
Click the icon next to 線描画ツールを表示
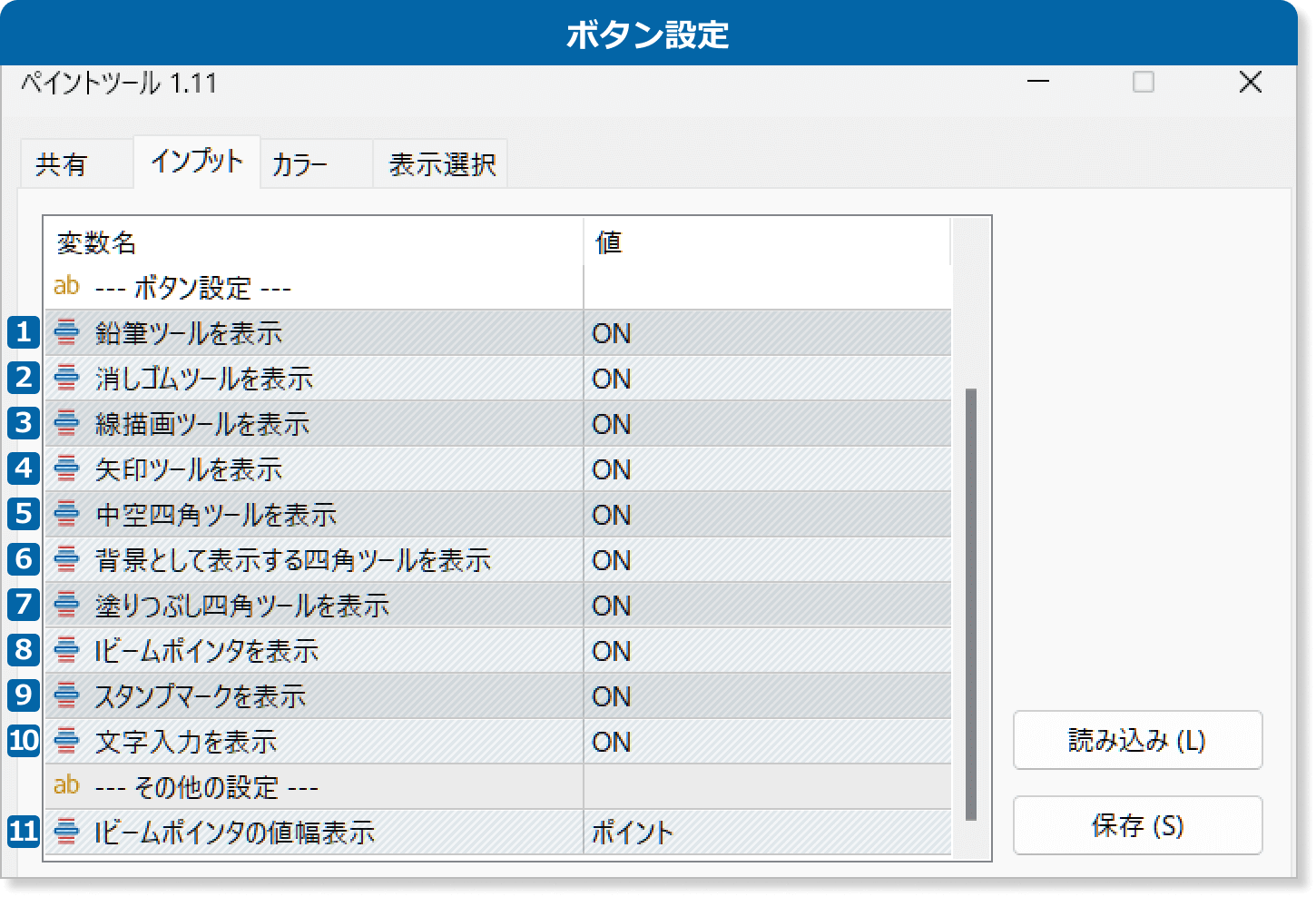pyautogui.click(x=66, y=424)
